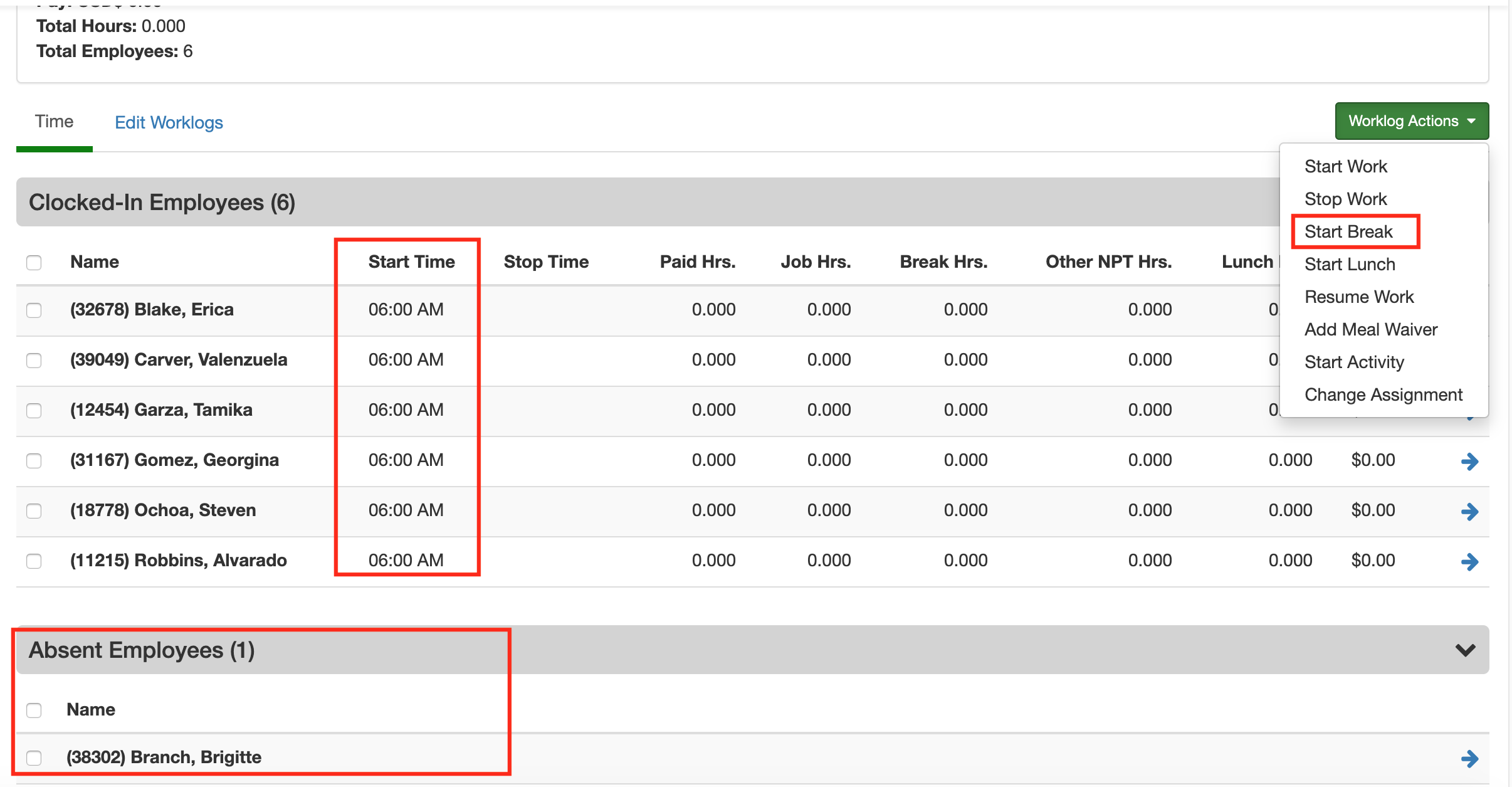The image size is (1512, 787).
Task: Click arrow icon in Robbins, Alvarado row
Action: point(1469,562)
